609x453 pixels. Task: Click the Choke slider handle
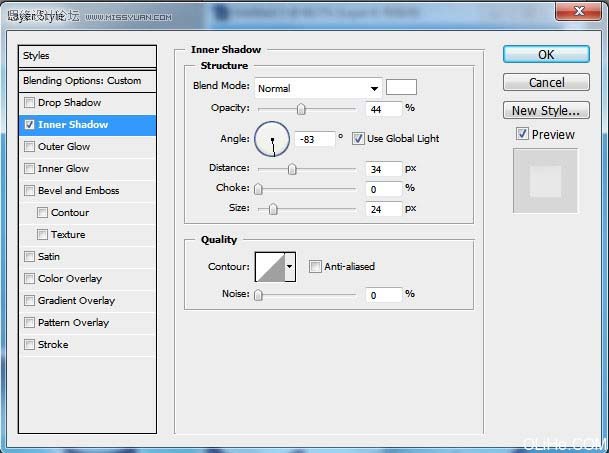pyautogui.click(x=258, y=189)
